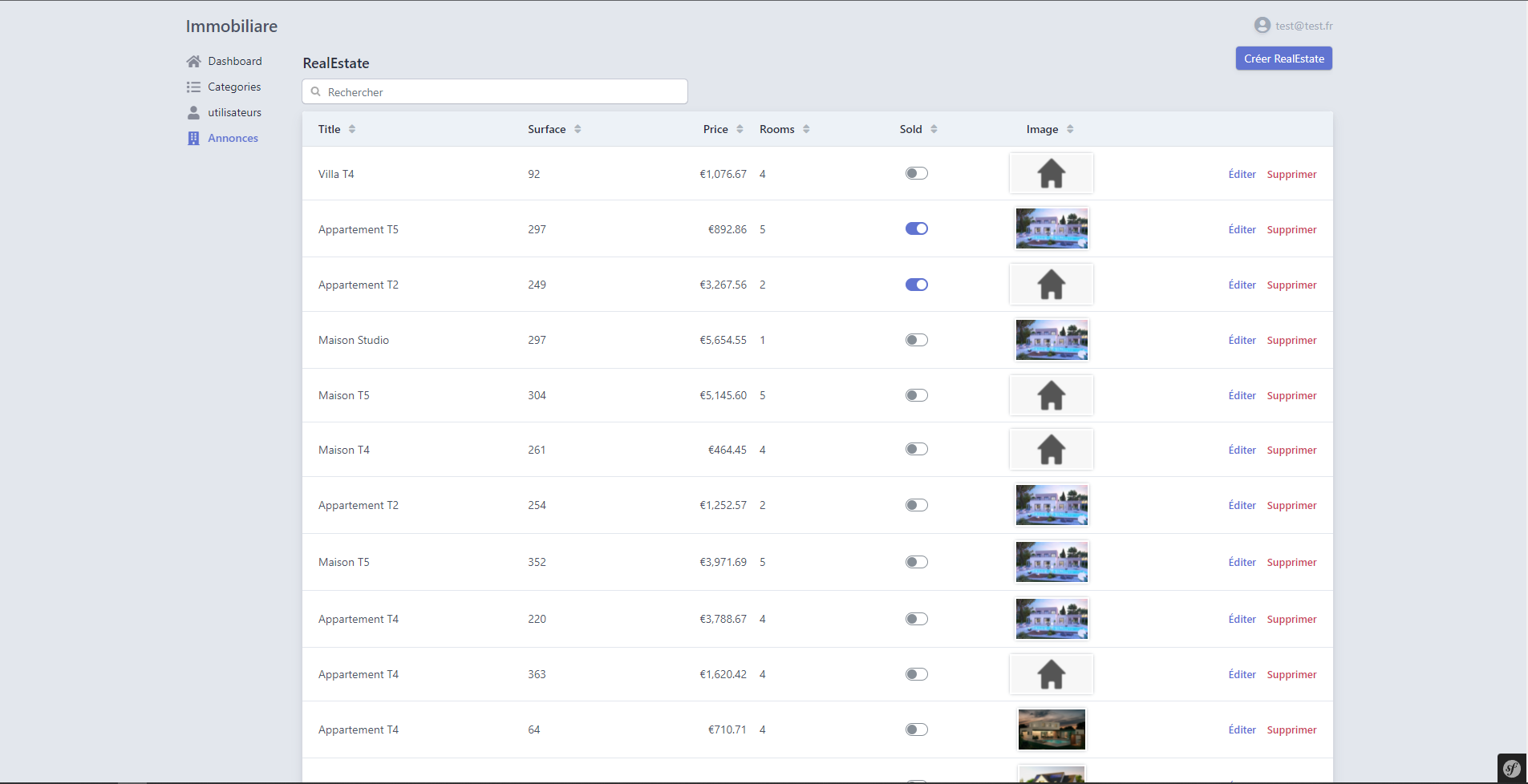Click the Annonces building icon
Viewport: 1528px width, 784px height.
pos(193,139)
